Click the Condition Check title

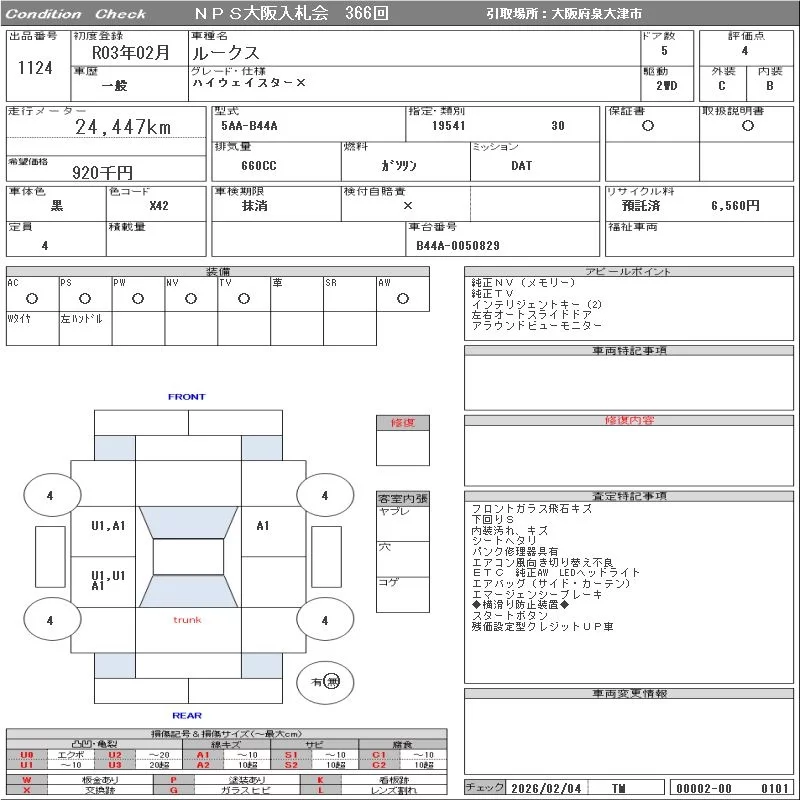[x=76, y=14]
